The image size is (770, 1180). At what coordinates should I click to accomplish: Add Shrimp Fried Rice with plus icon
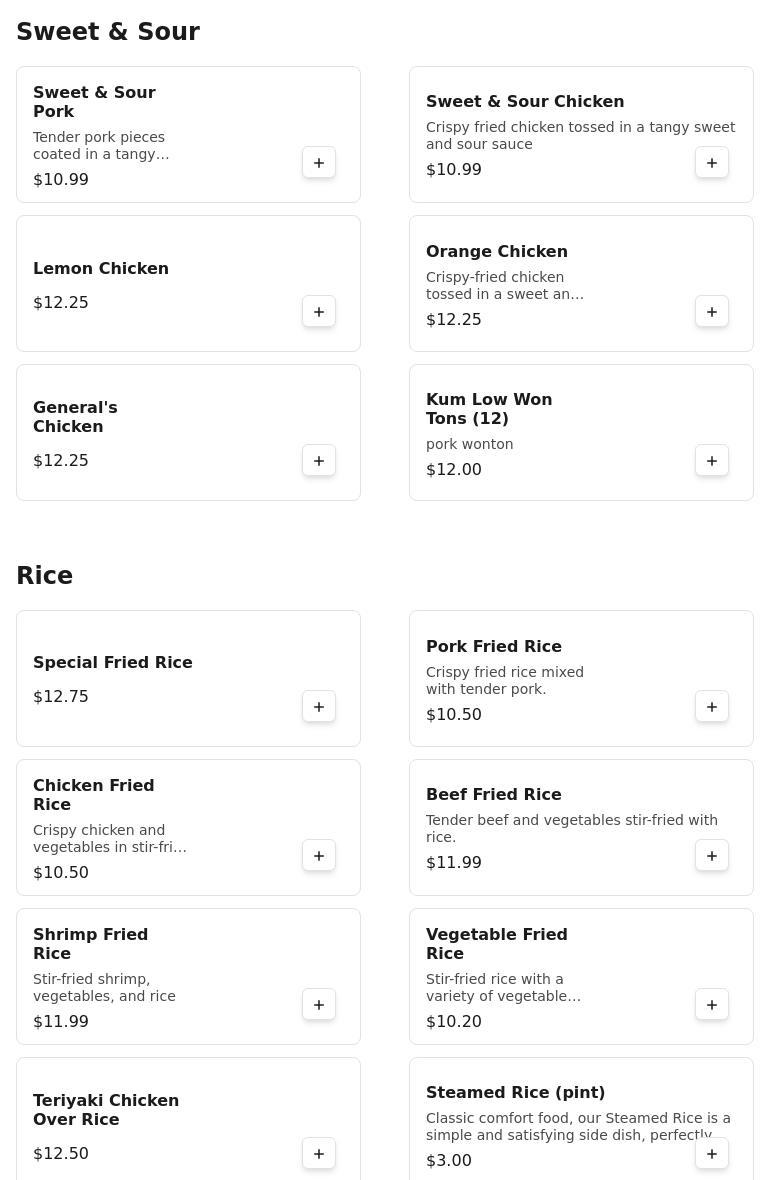click(x=319, y=1005)
